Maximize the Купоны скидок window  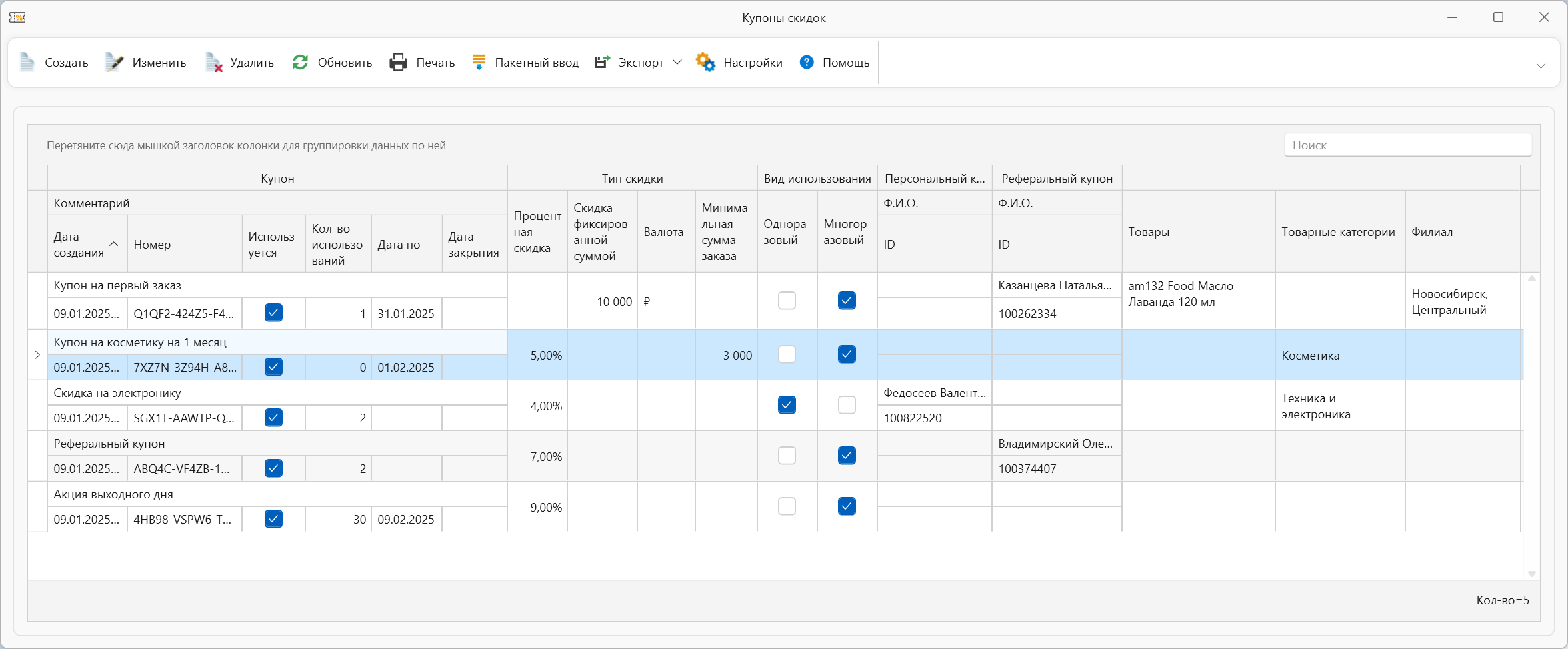[x=1498, y=17]
